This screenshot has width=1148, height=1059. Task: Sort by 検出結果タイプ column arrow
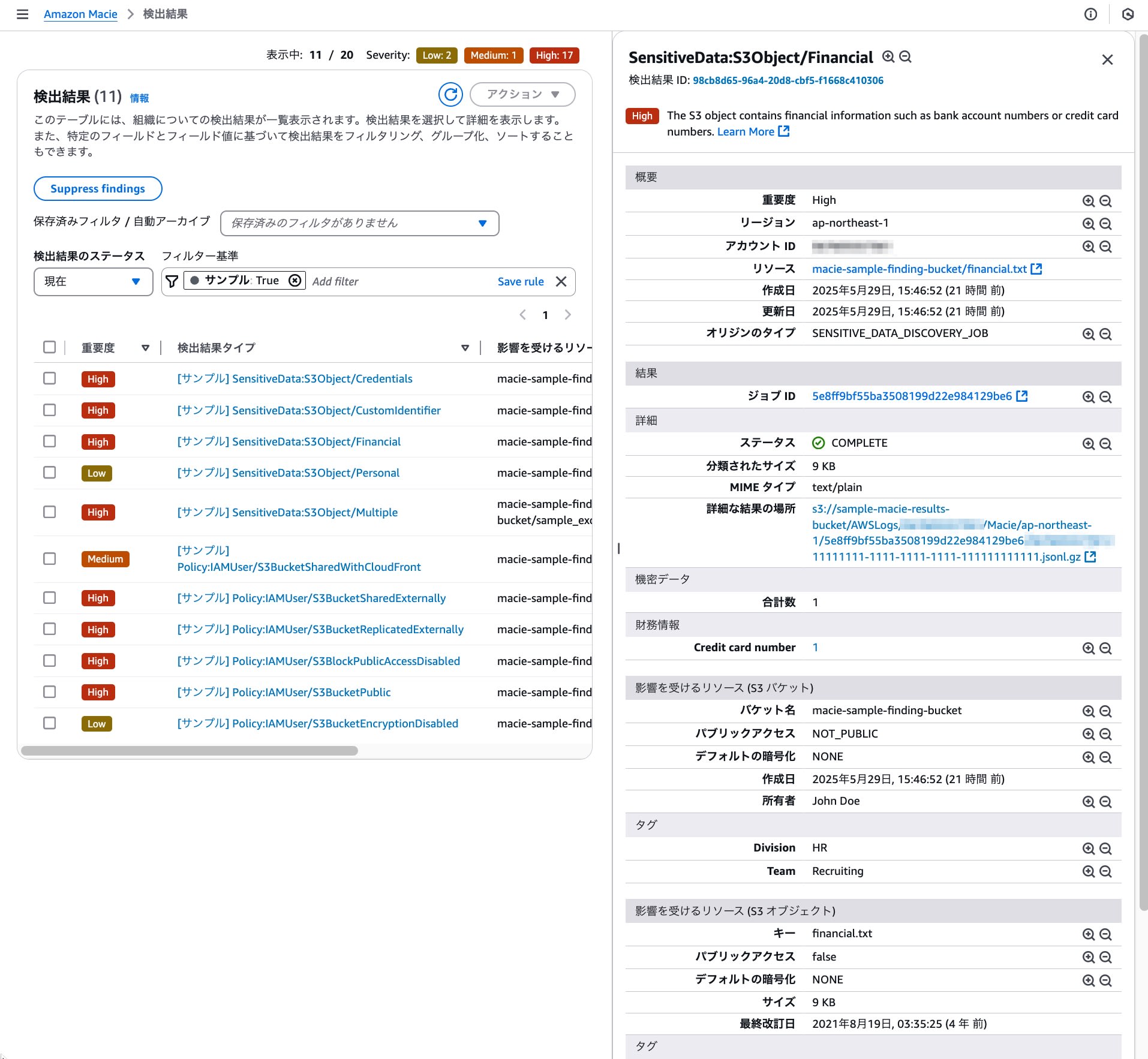click(x=465, y=348)
